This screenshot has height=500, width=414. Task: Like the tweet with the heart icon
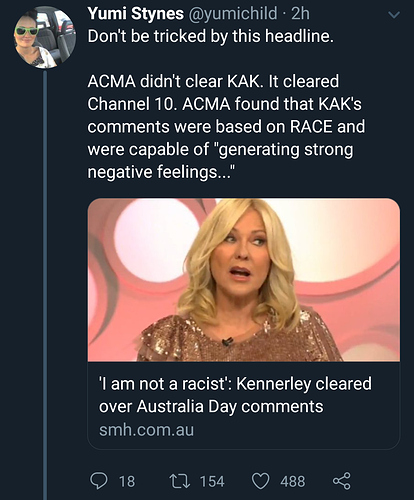point(260,481)
